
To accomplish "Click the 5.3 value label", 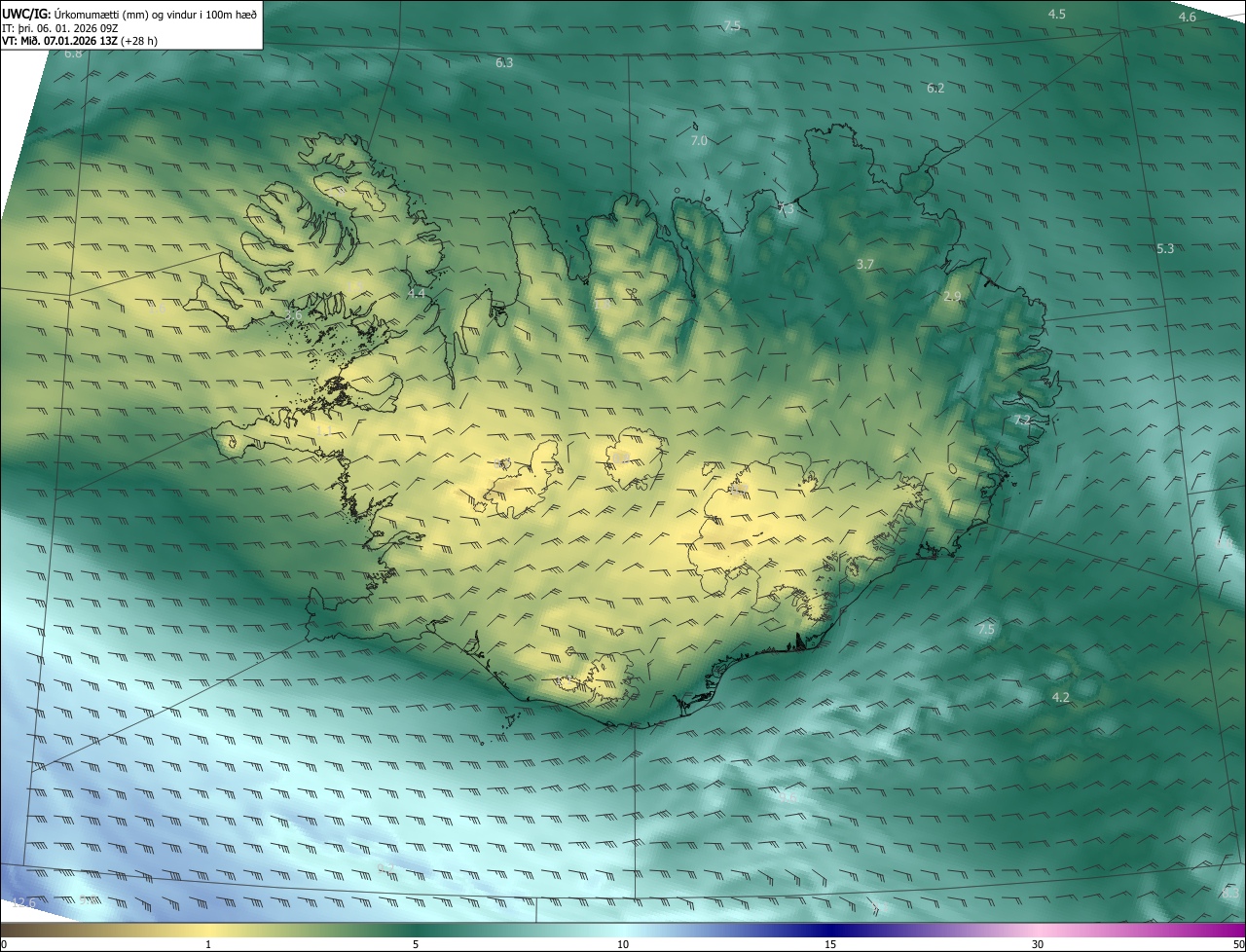I will [1165, 249].
